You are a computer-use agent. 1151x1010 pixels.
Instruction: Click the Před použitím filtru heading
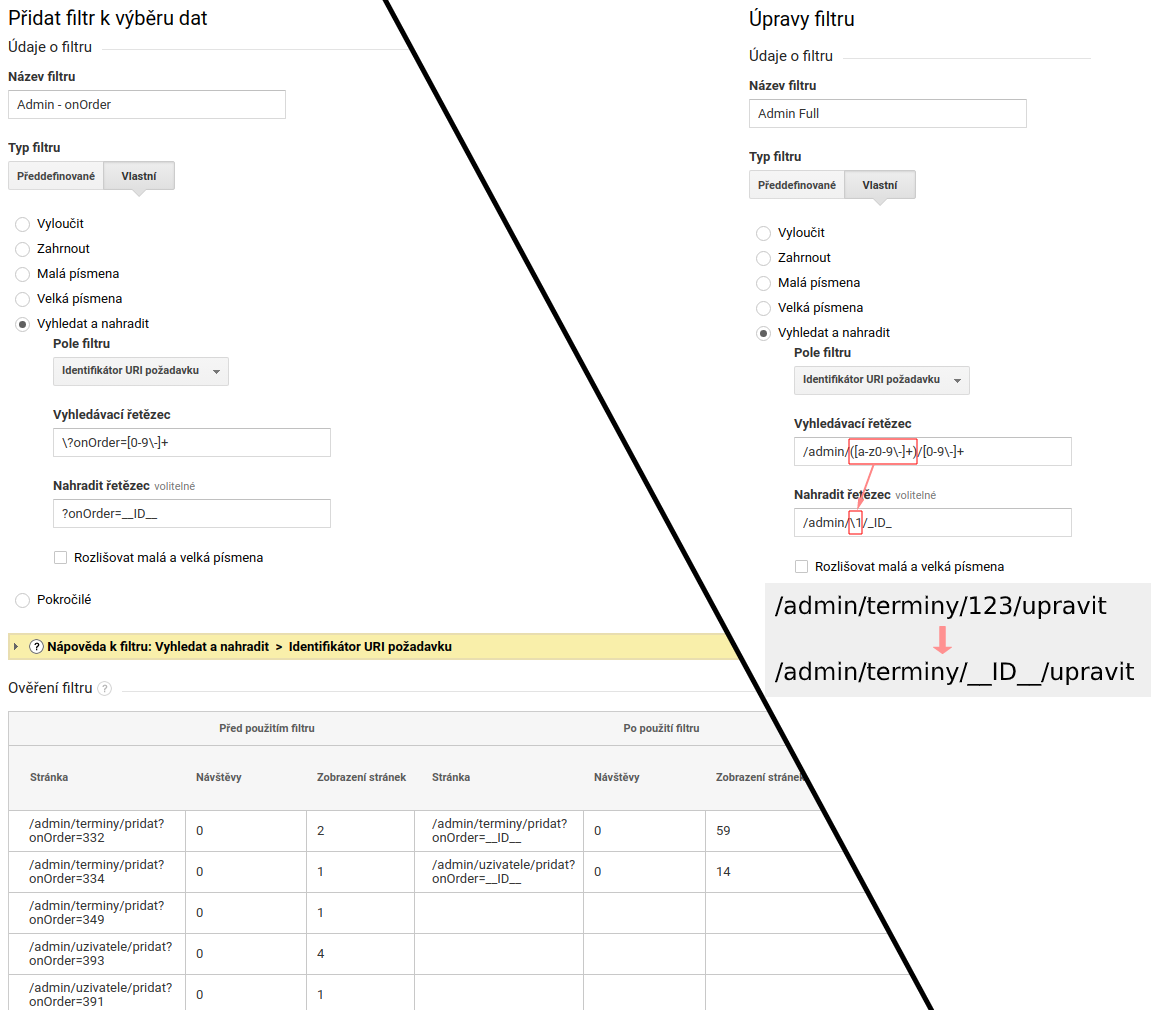tap(266, 728)
